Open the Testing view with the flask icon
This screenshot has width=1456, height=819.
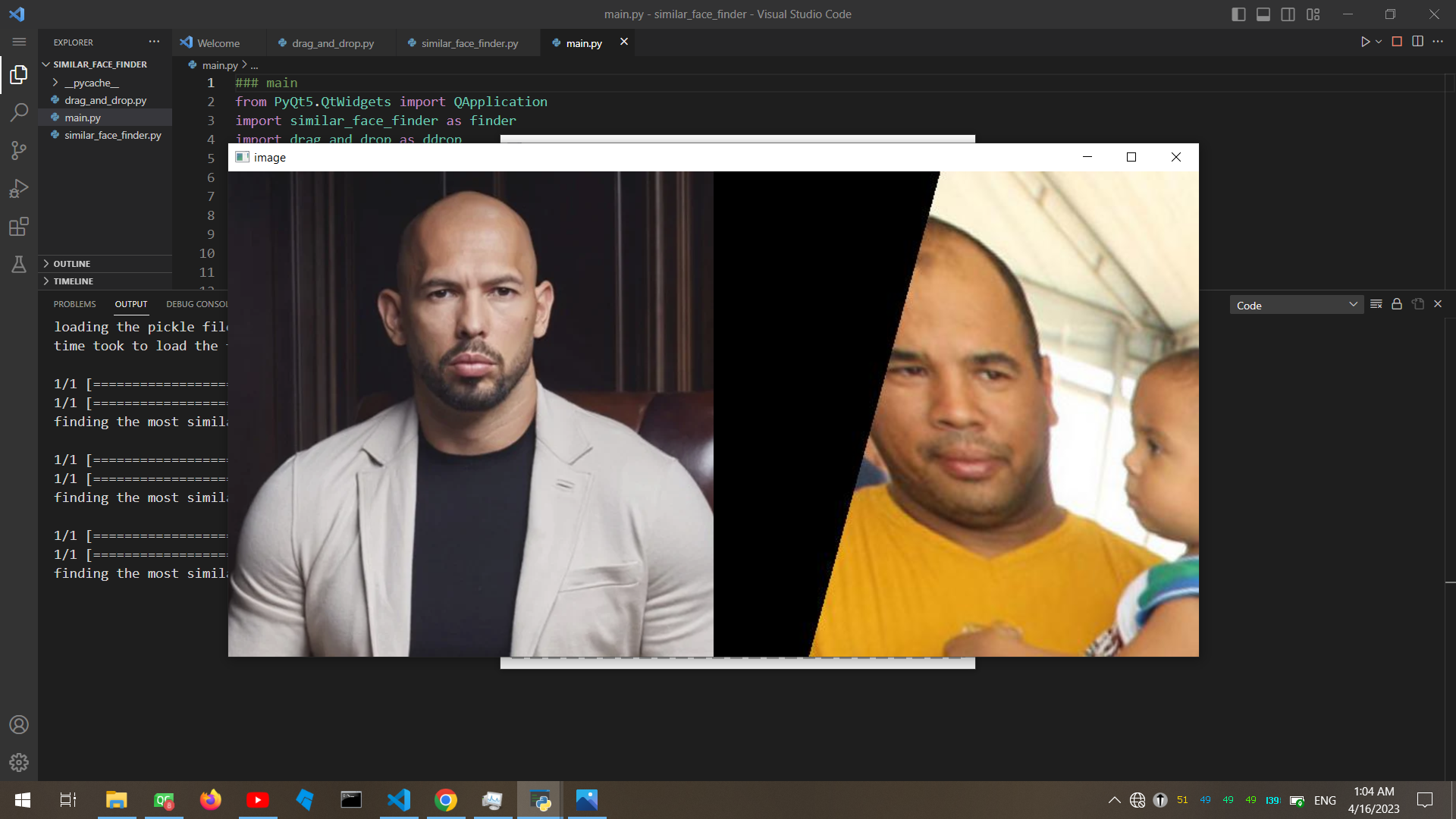click(x=19, y=264)
